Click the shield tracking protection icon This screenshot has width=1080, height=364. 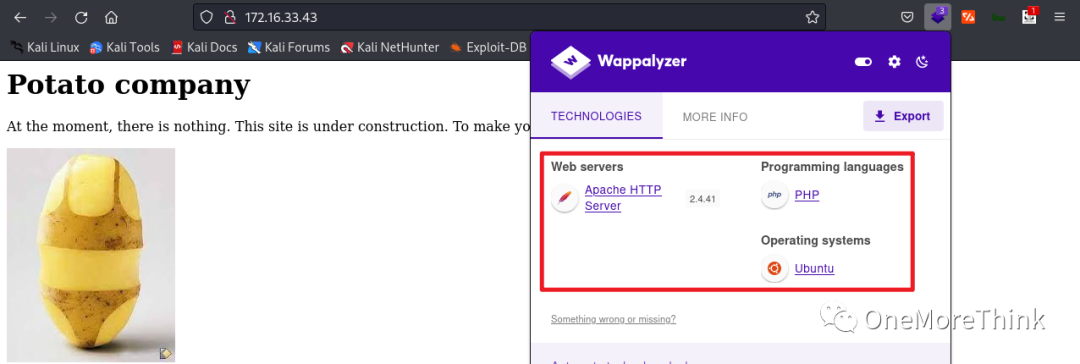(208, 17)
